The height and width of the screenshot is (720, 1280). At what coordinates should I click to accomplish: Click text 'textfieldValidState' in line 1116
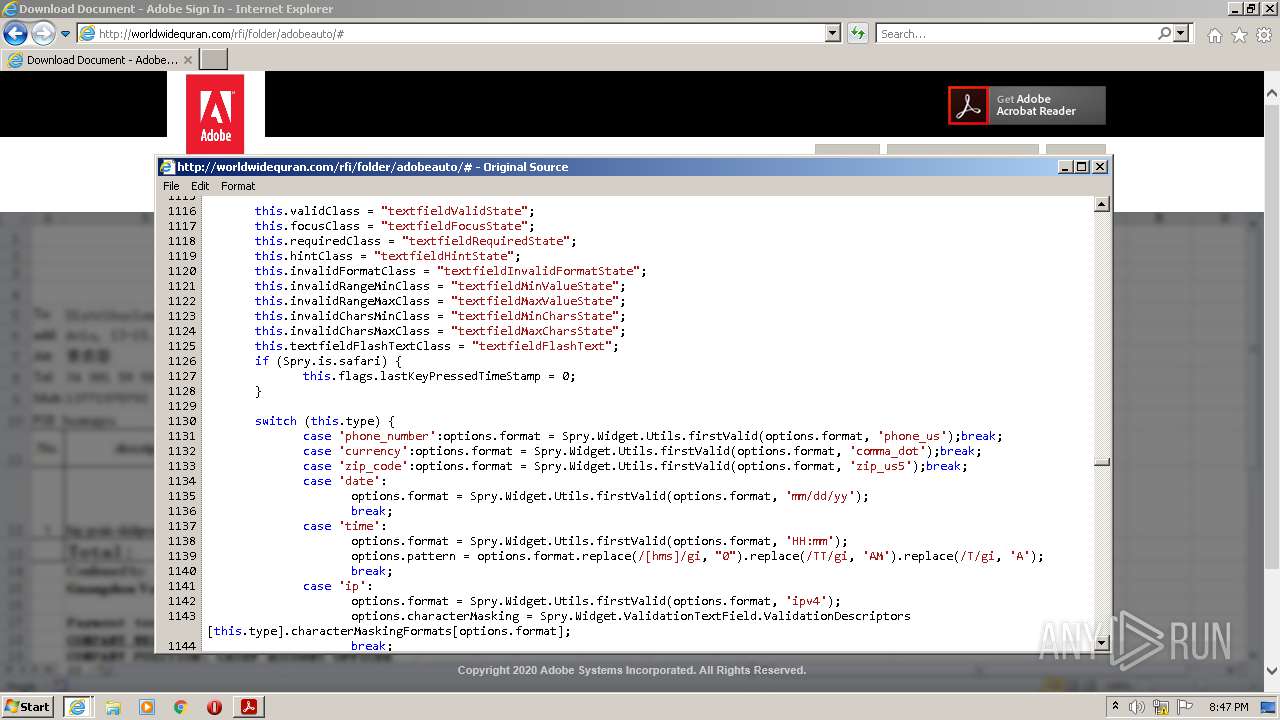point(454,211)
